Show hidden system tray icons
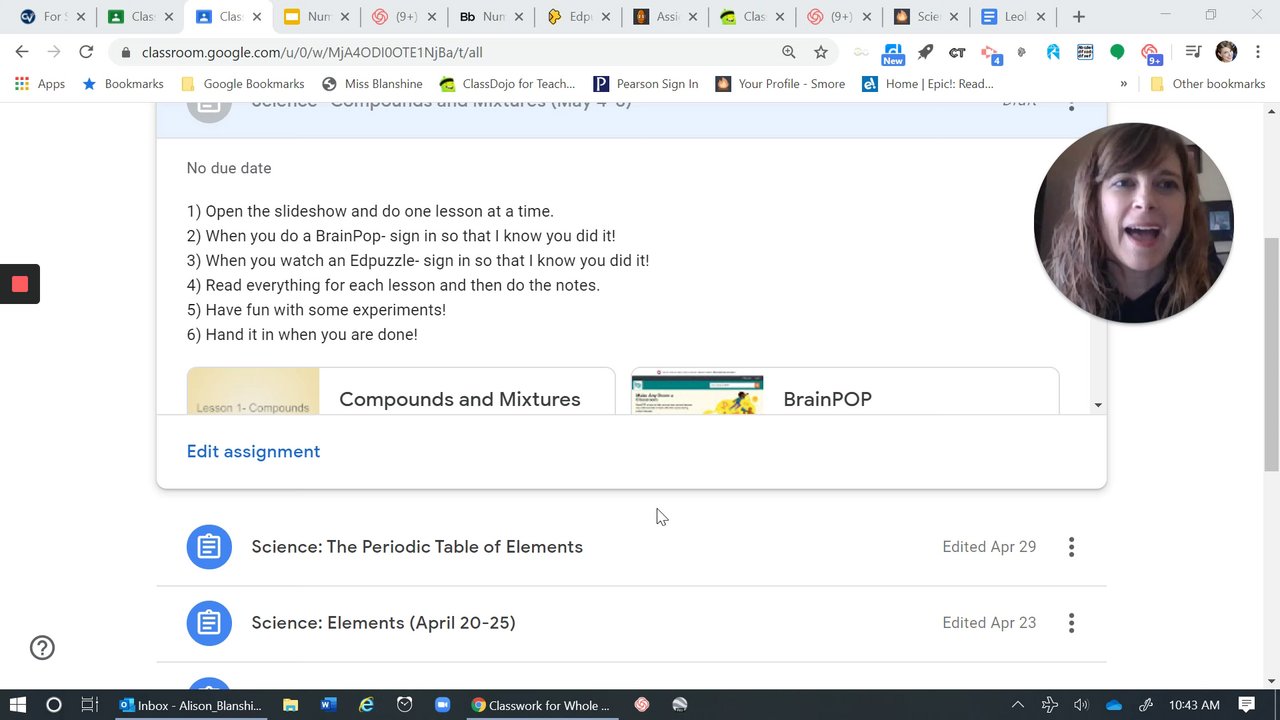The image size is (1280, 720). point(1018,705)
